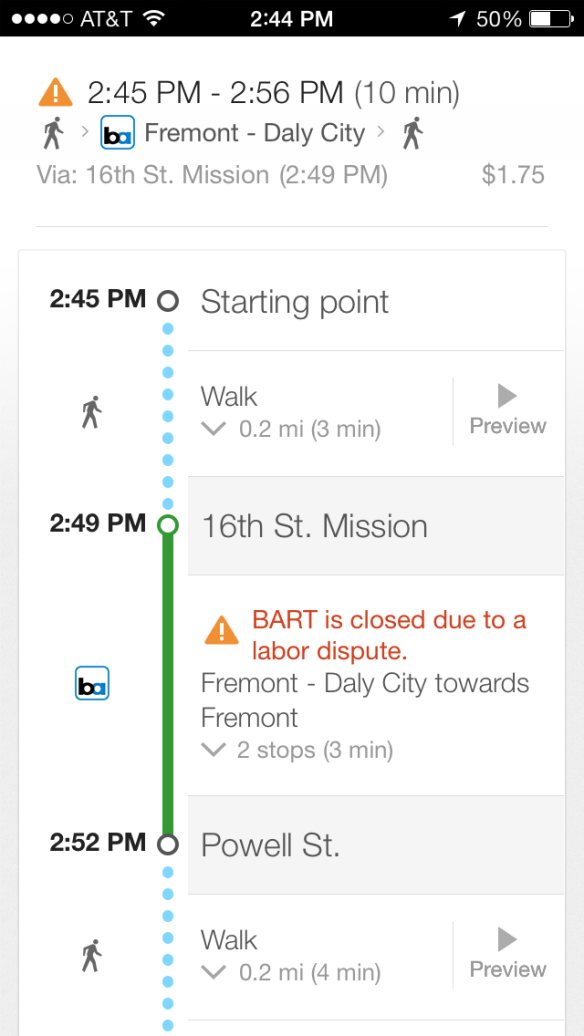Screen dimensions: 584x1036
Task: Select the BART transit icon in the route summary
Action: tap(117, 133)
